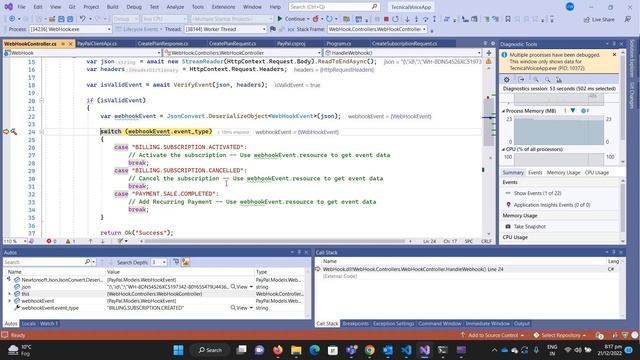Take Snapshot of memory usage

pos(529,226)
